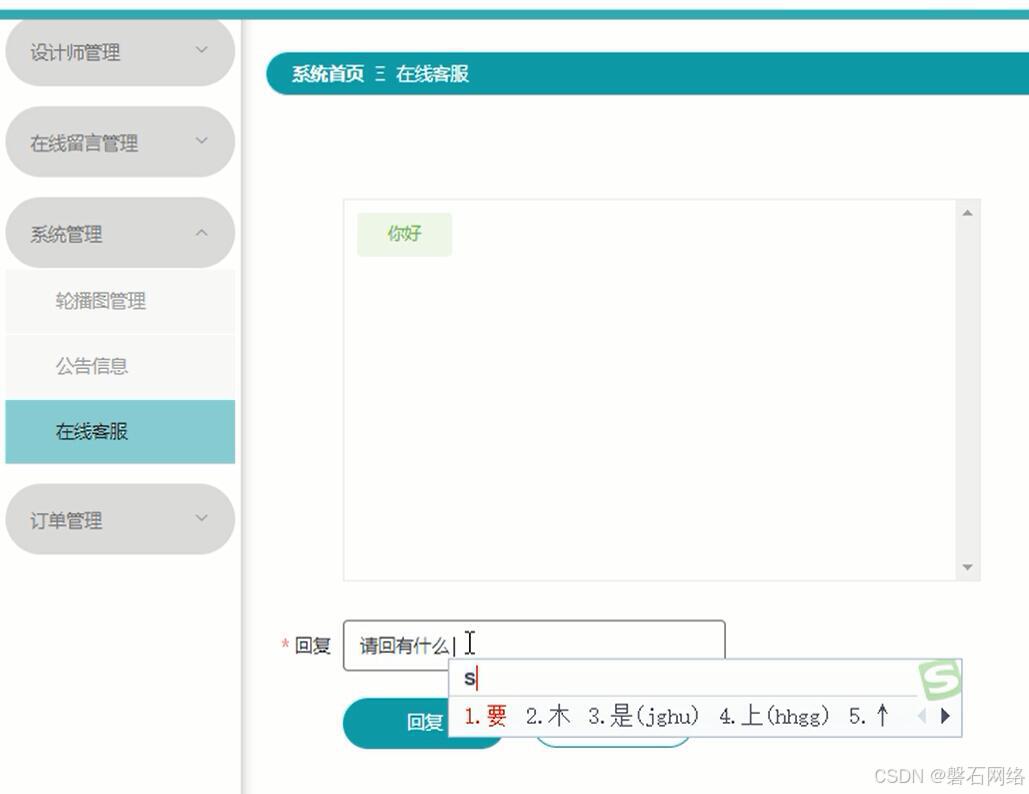
Task: Click the 你好 chat message bubble
Action: tap(403, 233)
